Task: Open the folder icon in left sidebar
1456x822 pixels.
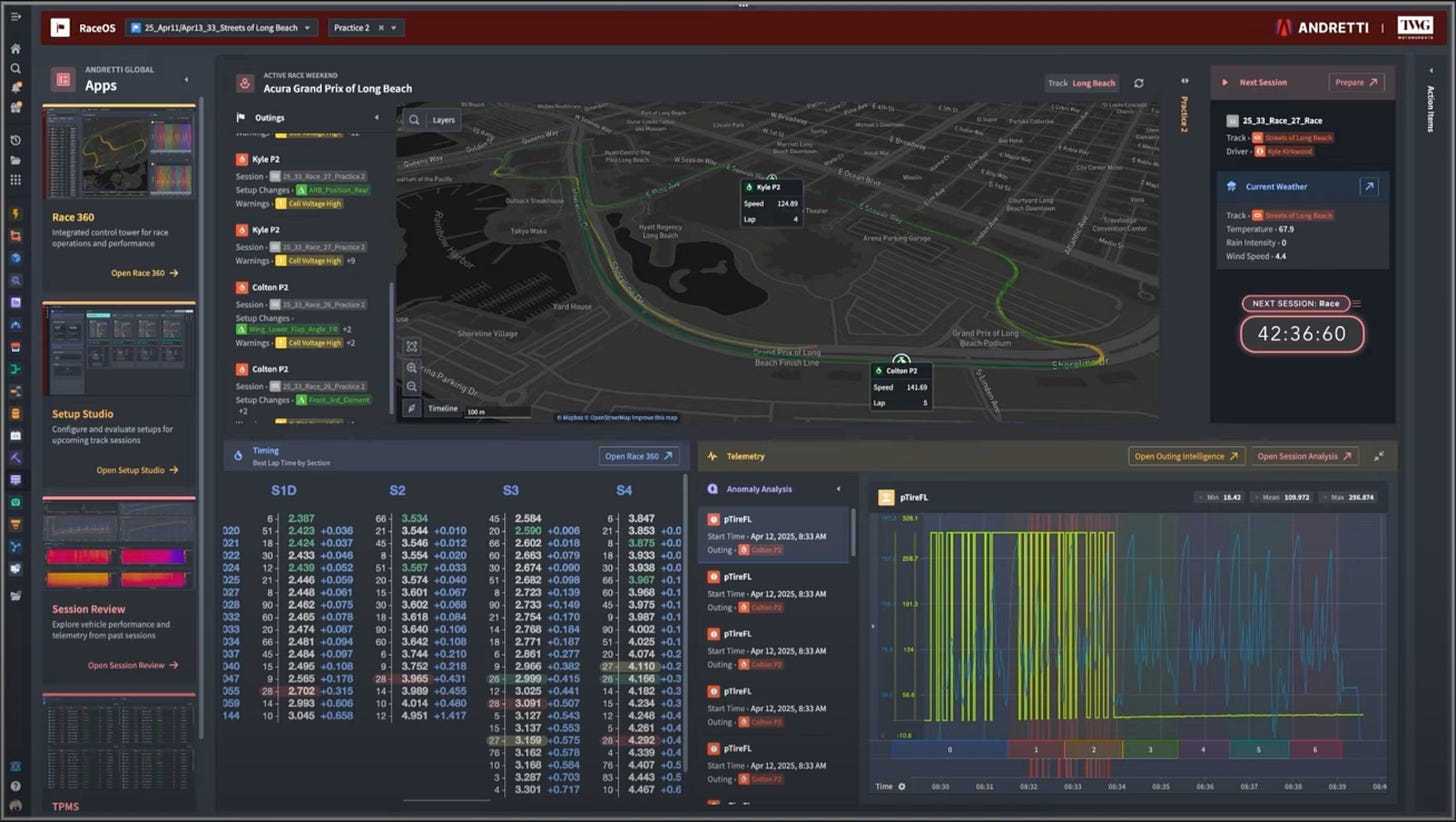Action: point(15,160)
